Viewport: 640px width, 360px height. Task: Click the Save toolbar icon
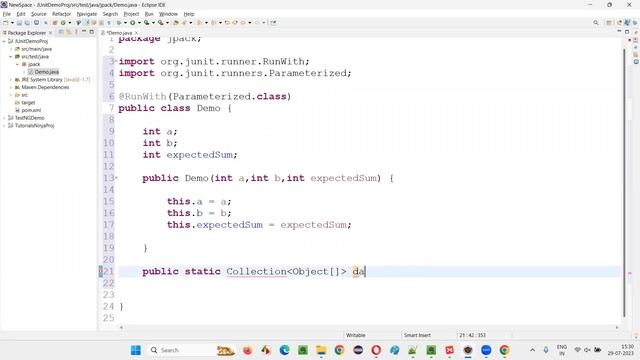pyautogui.click(x=19, y=23)
